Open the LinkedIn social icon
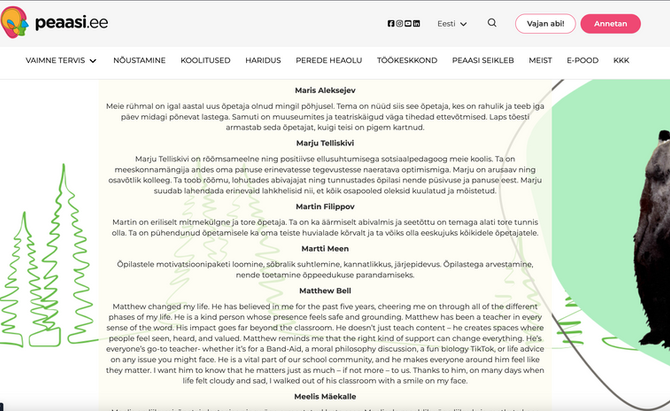 [x=417, y=23]
